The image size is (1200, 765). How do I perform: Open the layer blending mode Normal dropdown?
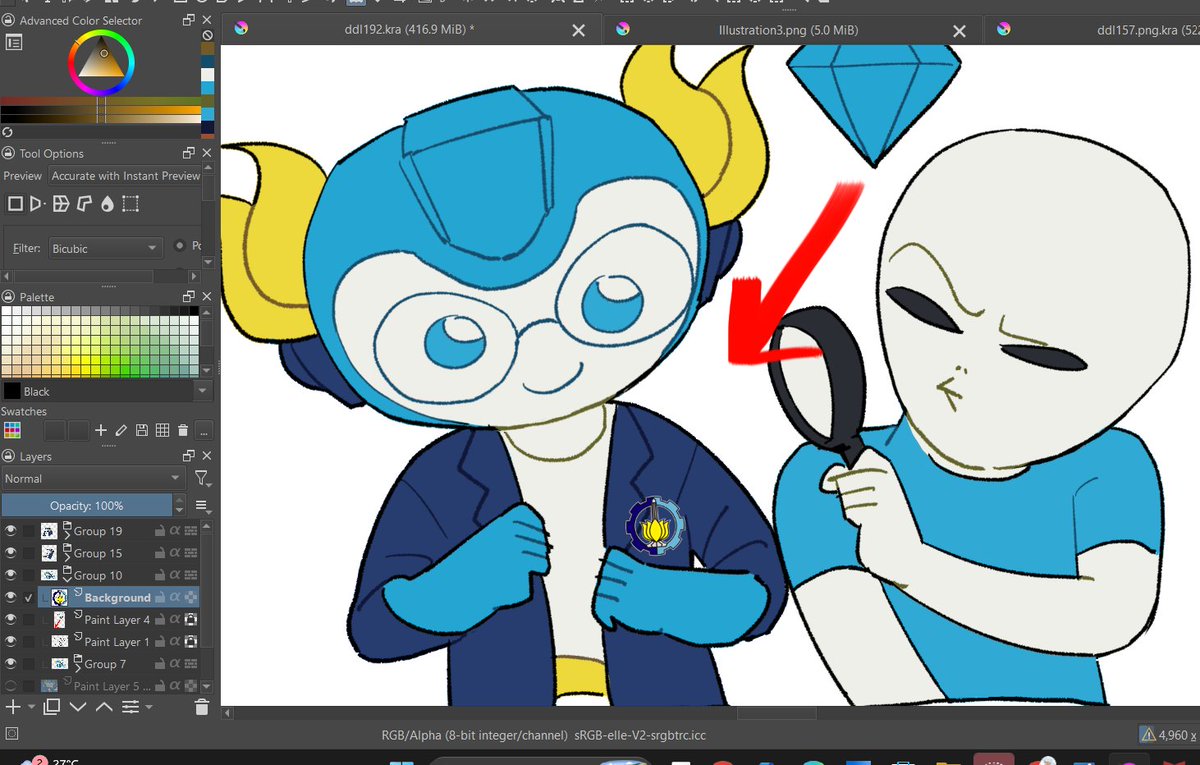click(93, 479)
